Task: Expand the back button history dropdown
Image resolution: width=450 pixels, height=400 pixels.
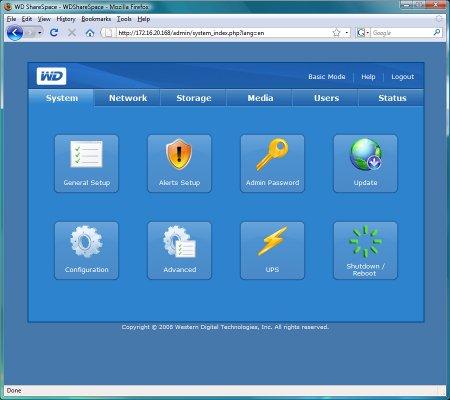Action: pyautogui.click(x=40, y=33)
